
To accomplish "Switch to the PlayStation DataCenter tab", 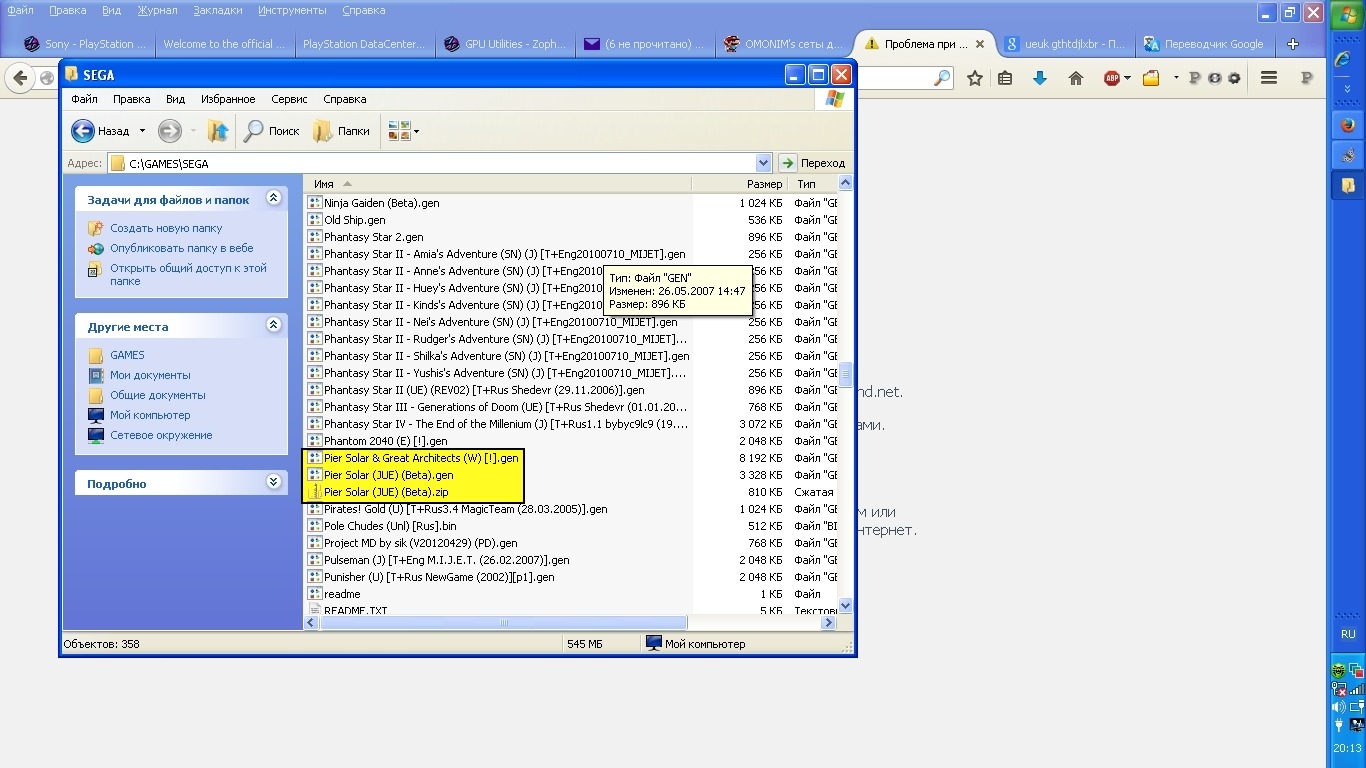I will click(x=365, y=44).
